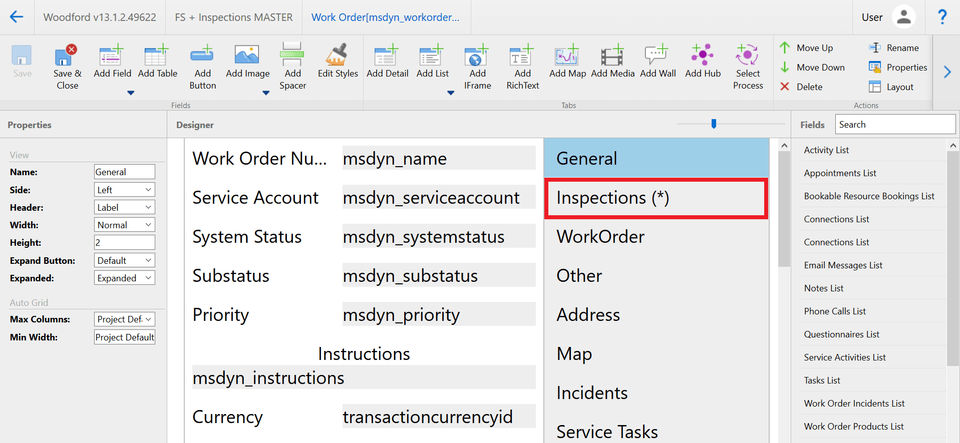The image size is (960, 443).
Task: Click the Add RichText icon
Action: click(x=522, y=55)
